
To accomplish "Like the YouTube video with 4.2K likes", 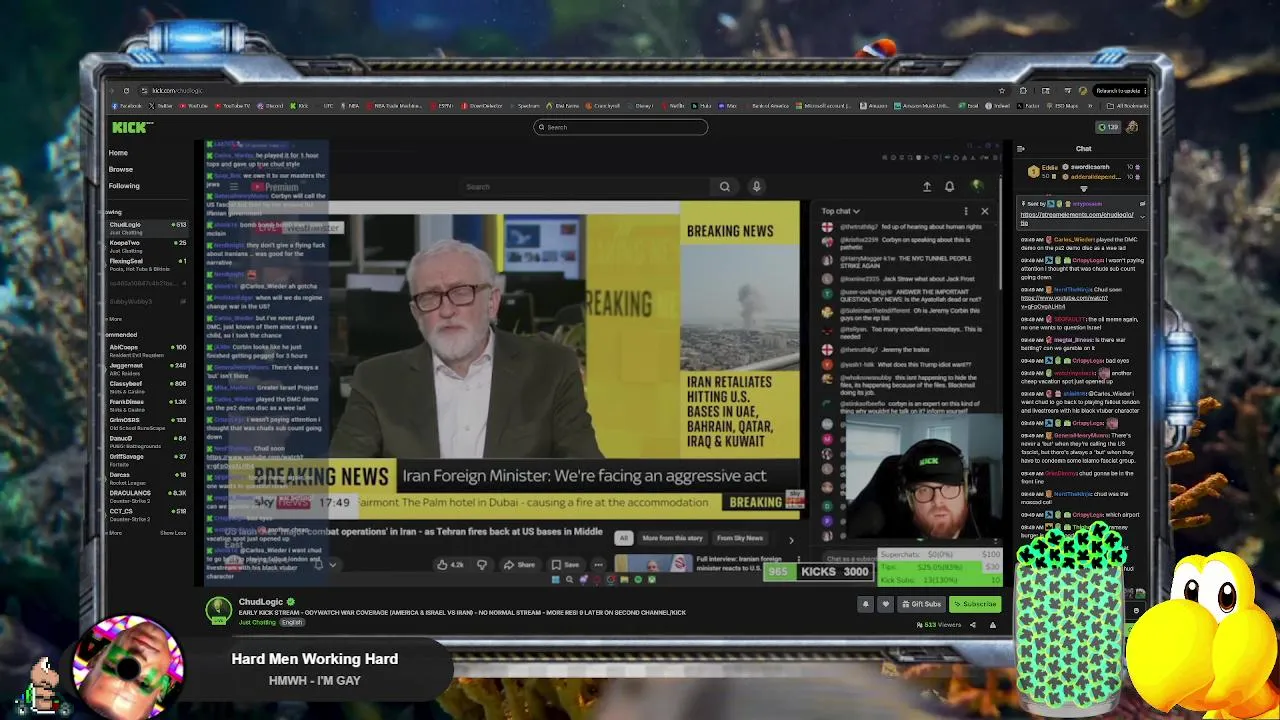I will point(449,565).
